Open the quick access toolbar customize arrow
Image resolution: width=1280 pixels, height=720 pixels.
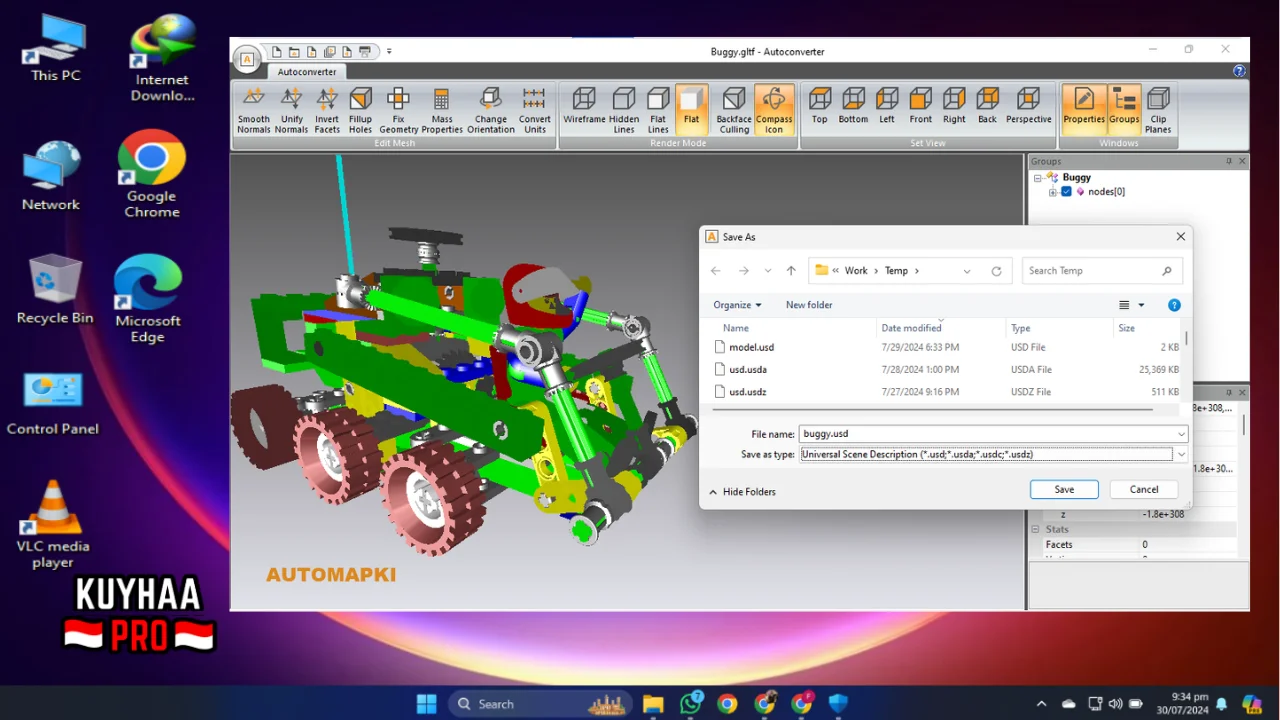389,52
